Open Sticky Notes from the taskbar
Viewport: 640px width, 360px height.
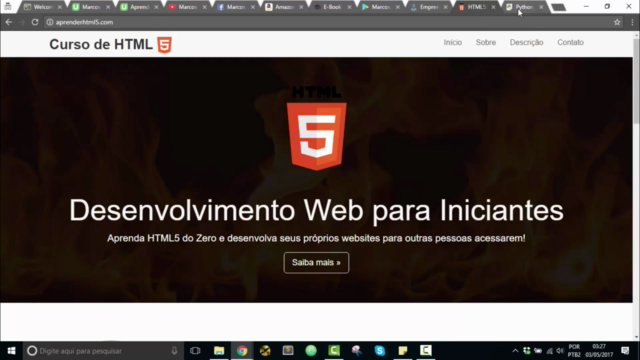[403, 351]
